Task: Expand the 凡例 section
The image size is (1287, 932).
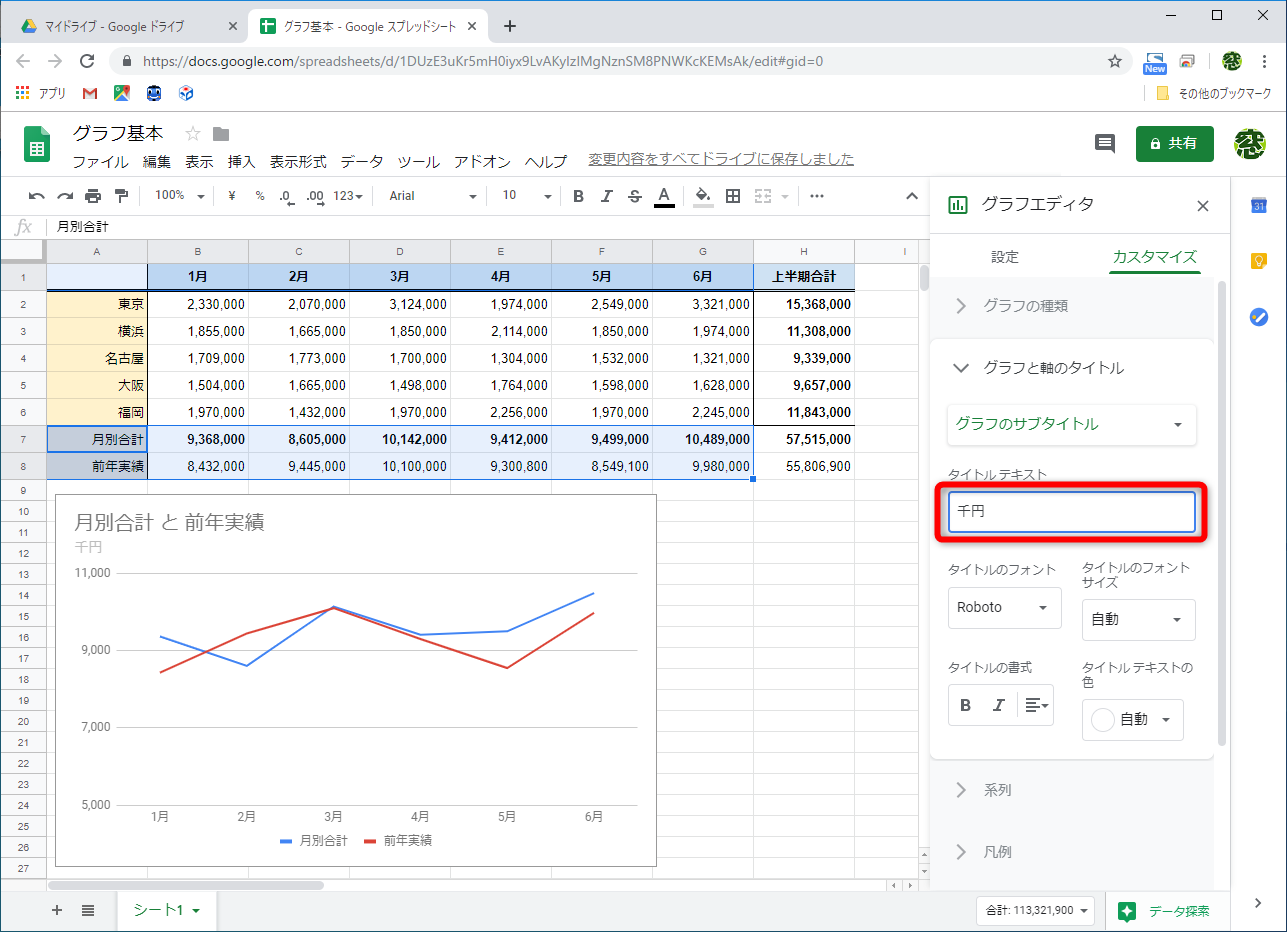Action: (1072, 852)
